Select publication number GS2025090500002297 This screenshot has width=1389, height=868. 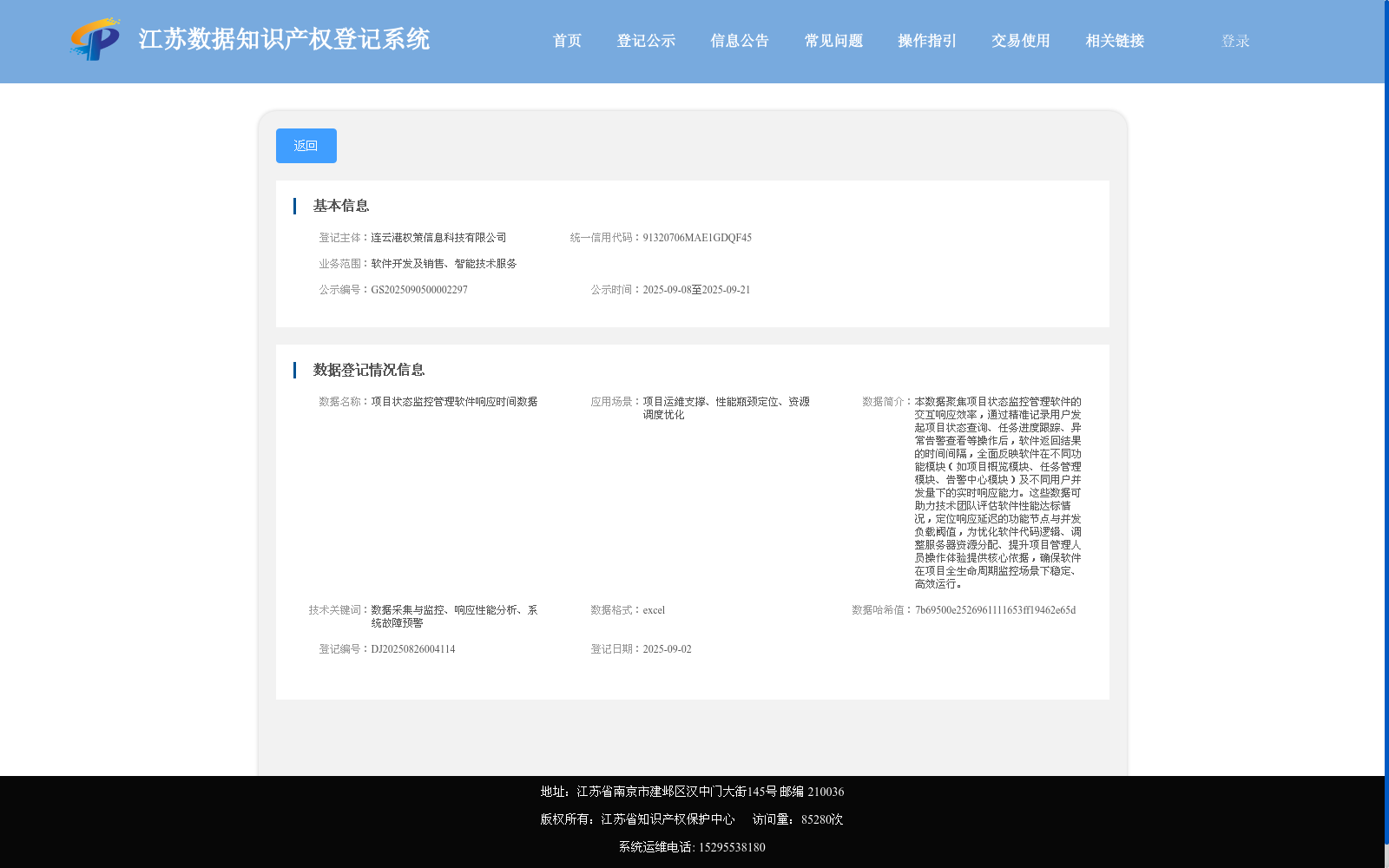point(419,290)
